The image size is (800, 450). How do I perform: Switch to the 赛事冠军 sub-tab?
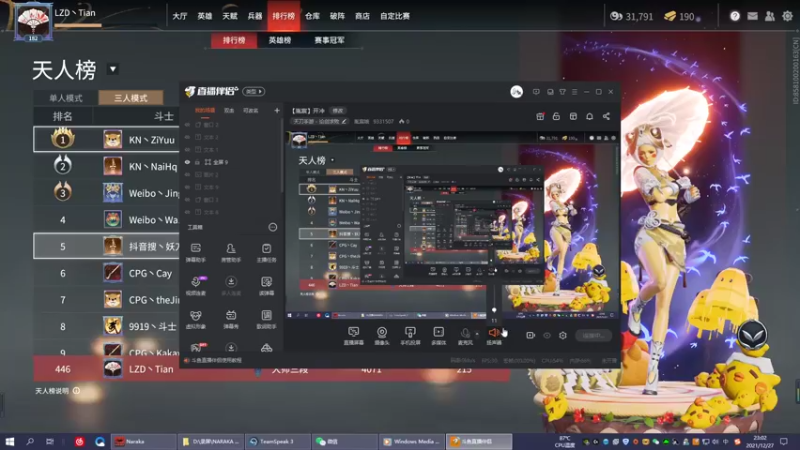click(x=330, y=40)
